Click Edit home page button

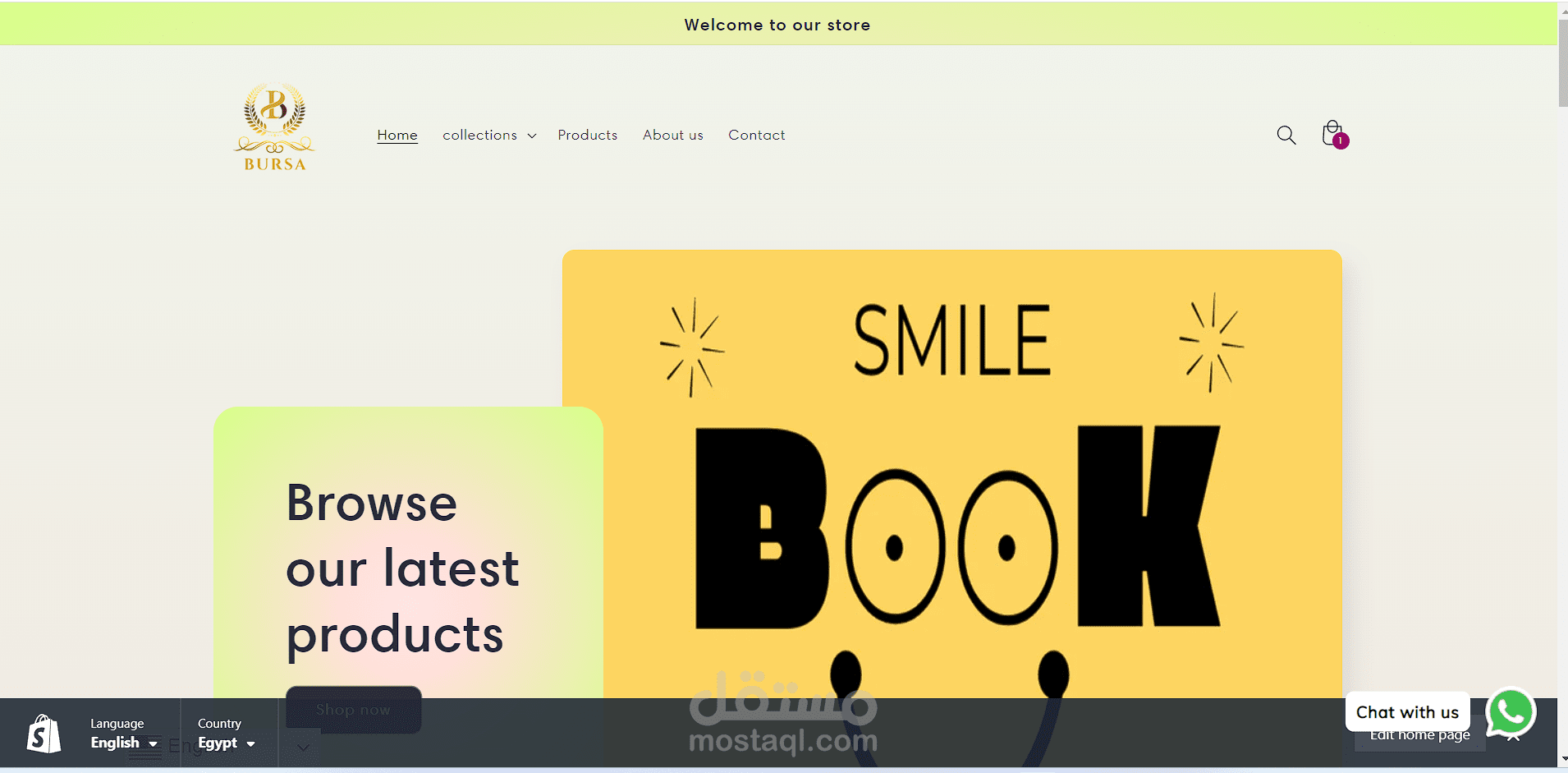coord(1420,735)
